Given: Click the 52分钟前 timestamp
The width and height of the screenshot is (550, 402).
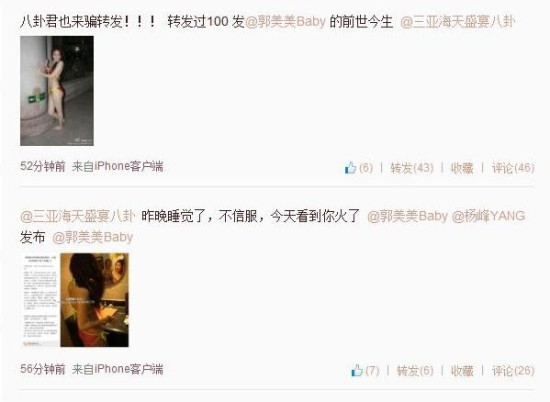Looking at the screenshot, I should 42,166.
